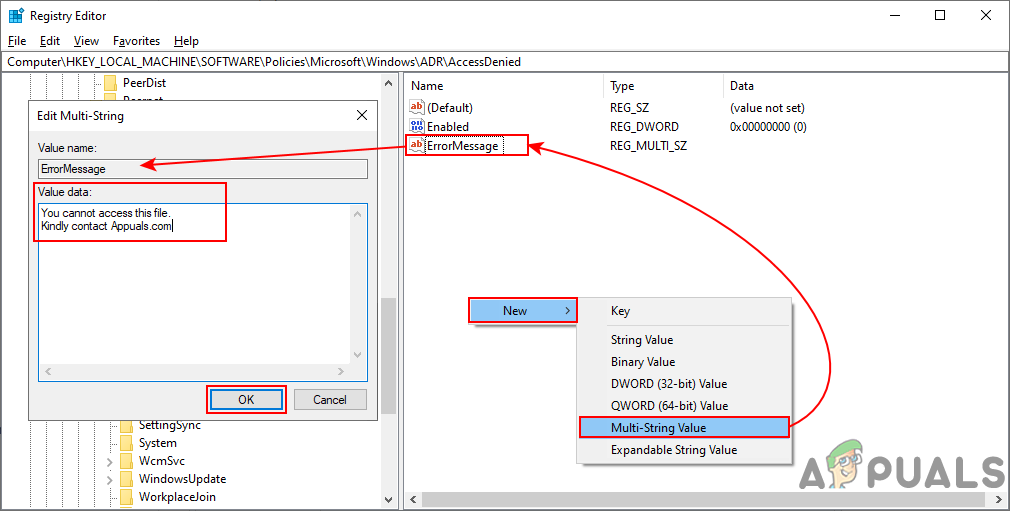The width and height of the screenshot is (1010, 511).
Task: Select the Enabled value name
Action: [x=448, y=127]
